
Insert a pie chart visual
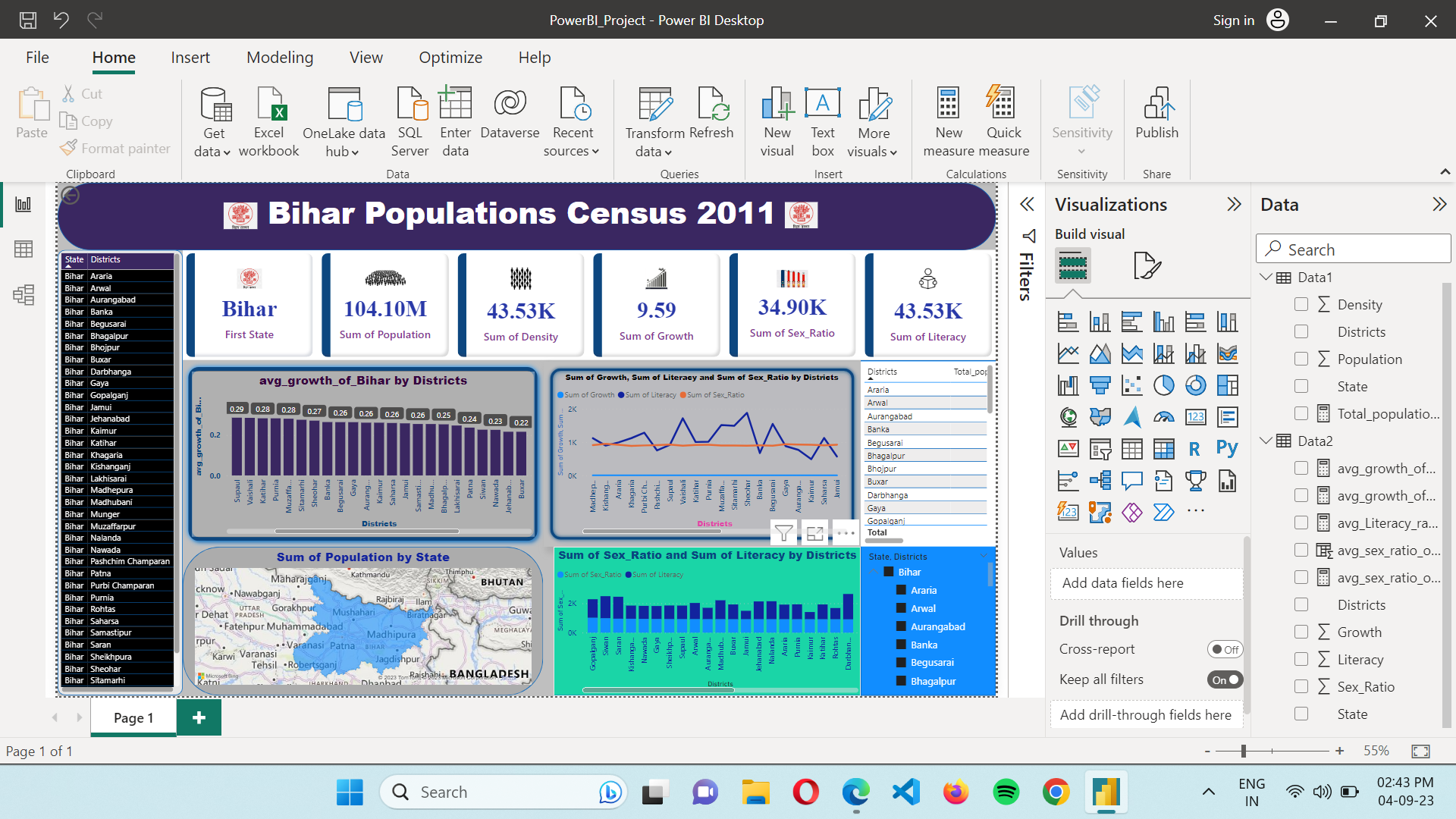[1163, 384]
